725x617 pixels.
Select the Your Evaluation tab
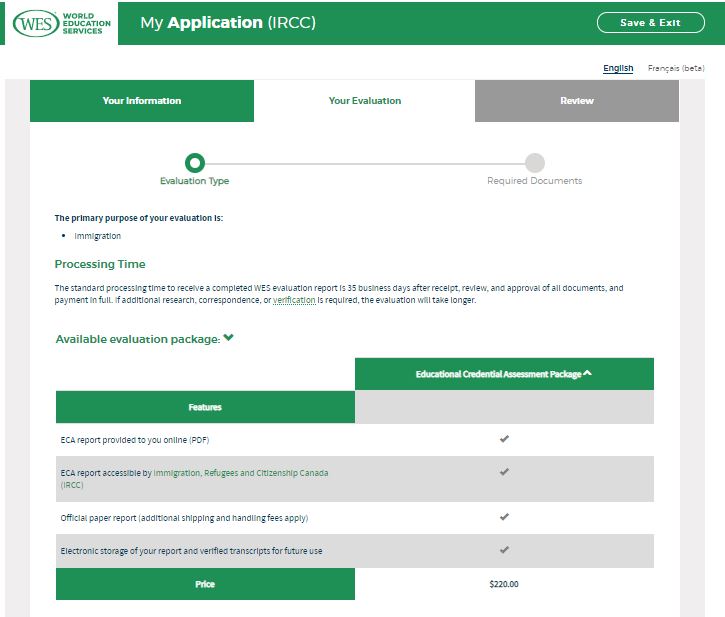364,101
